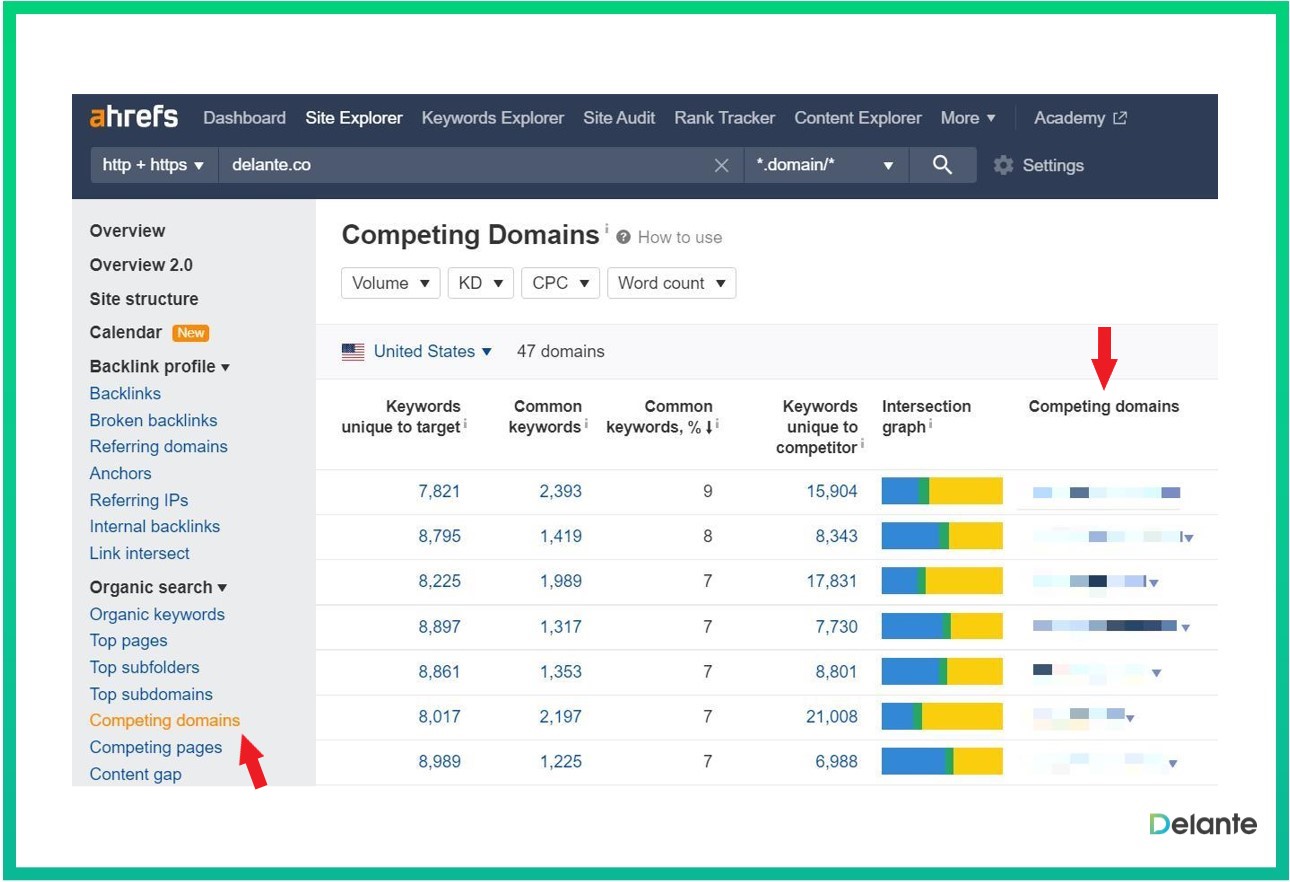Viewport: 1290px width, 882px height.
Task: Open the KD filter dropdown
Action: (x=481, y=283)
